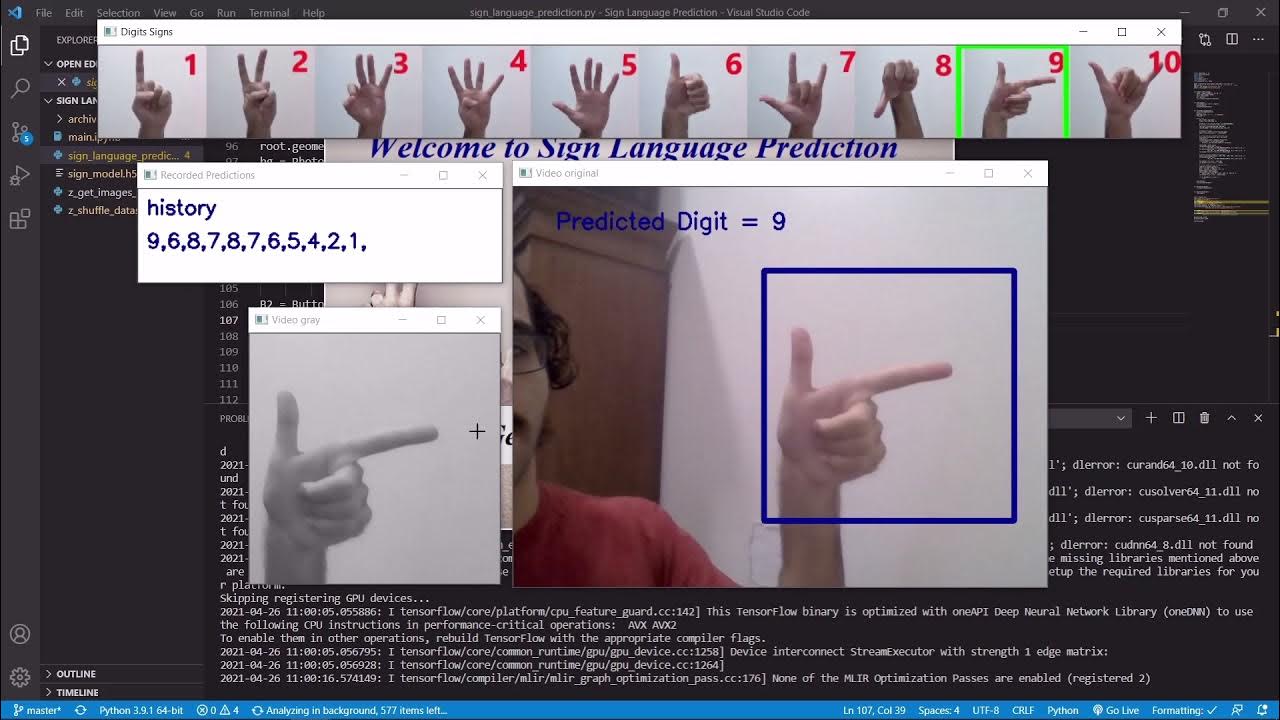Open the Go menu
The width and height of the screenshot is (1280, 720).
click(x=196, y=13)
